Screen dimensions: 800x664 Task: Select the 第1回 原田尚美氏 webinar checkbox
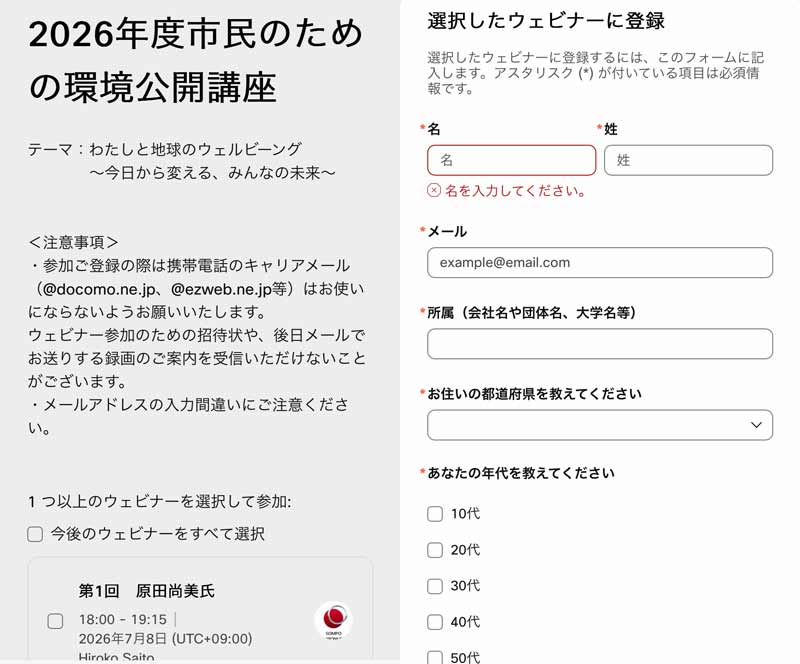point(55,621)
